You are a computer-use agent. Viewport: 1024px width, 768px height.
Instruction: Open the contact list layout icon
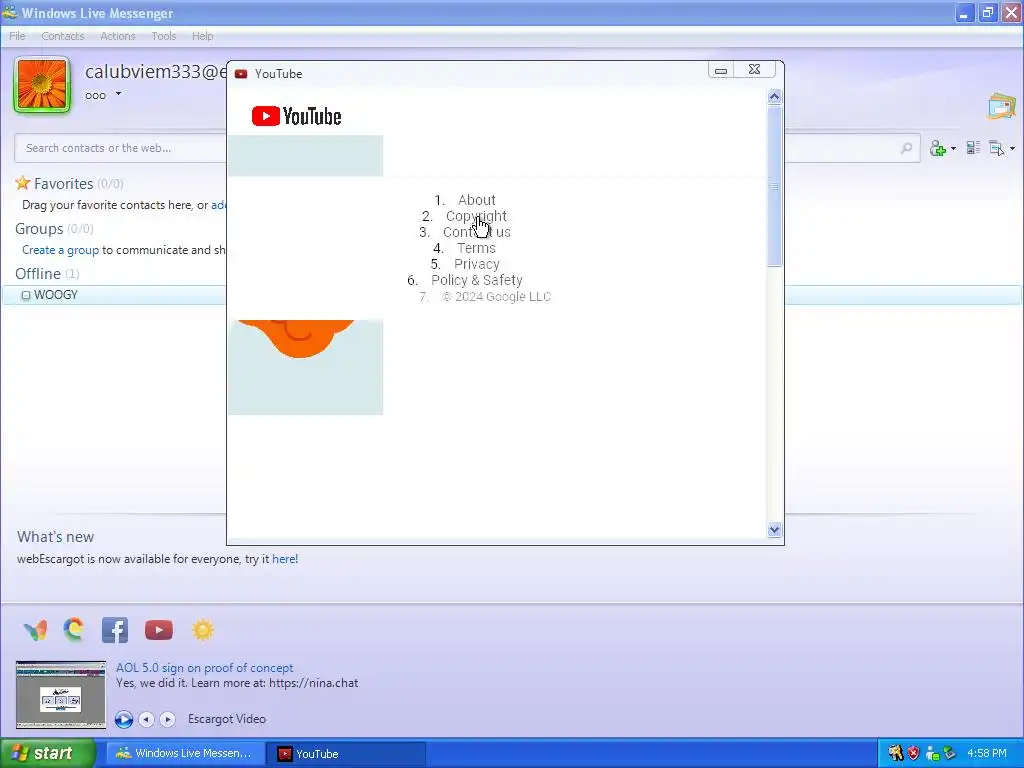(x=973, y=148)
